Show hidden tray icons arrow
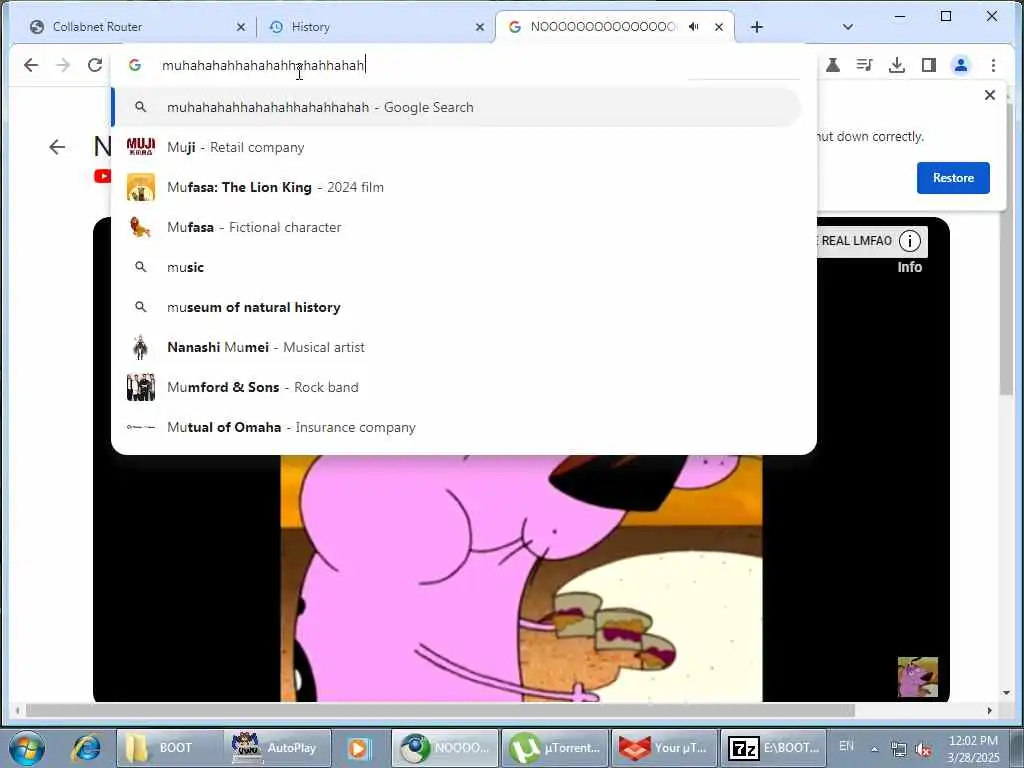1024x768 pixels. pos(874,749)
